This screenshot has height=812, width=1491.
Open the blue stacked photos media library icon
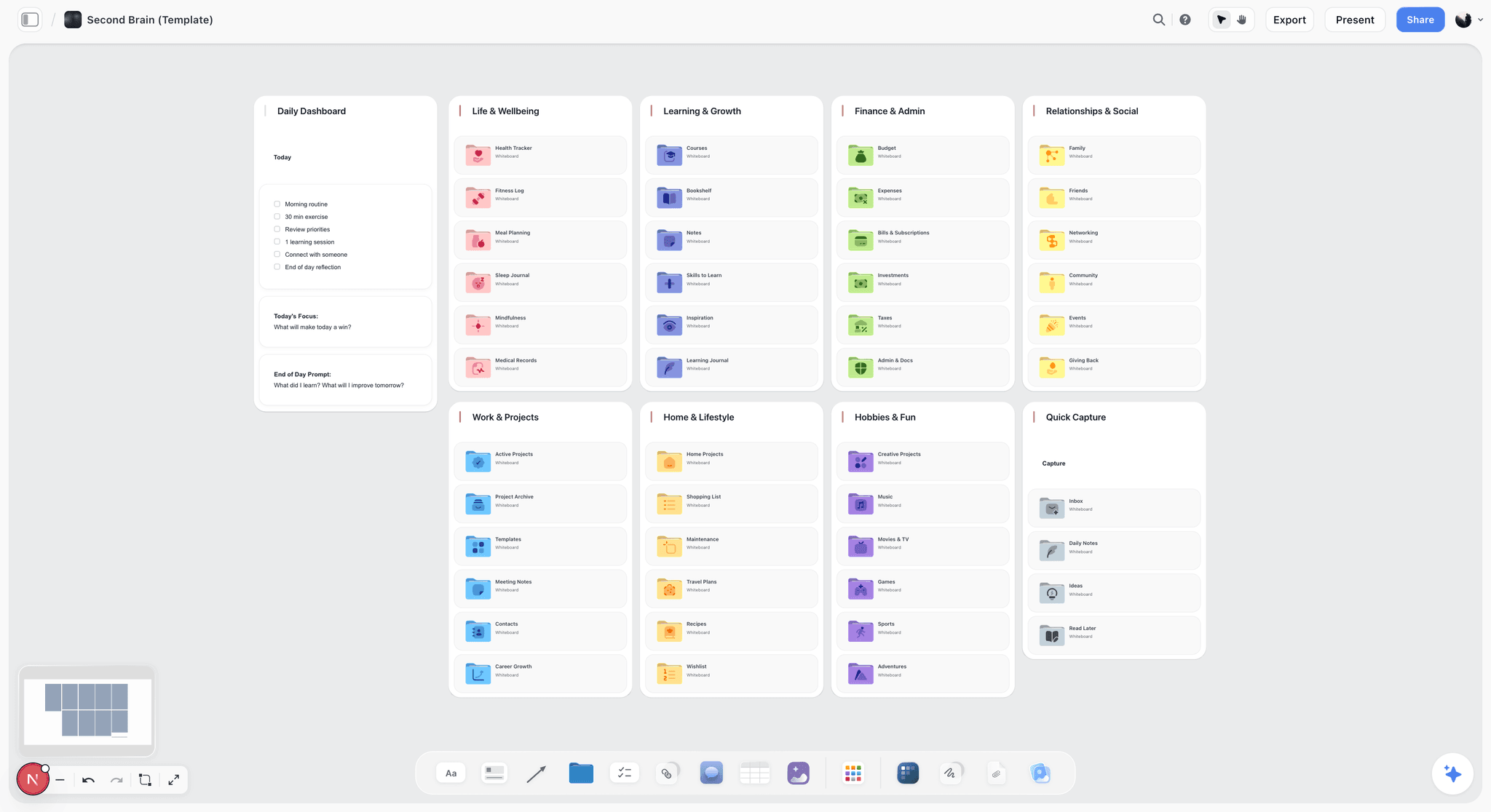point(1040,773)
